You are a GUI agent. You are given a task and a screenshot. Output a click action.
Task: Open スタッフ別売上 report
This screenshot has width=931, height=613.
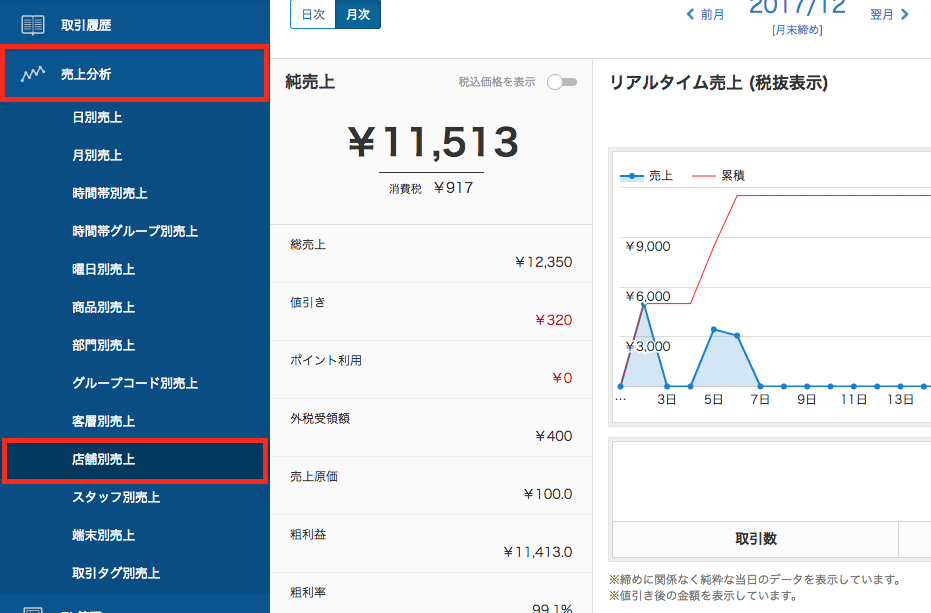116,498
